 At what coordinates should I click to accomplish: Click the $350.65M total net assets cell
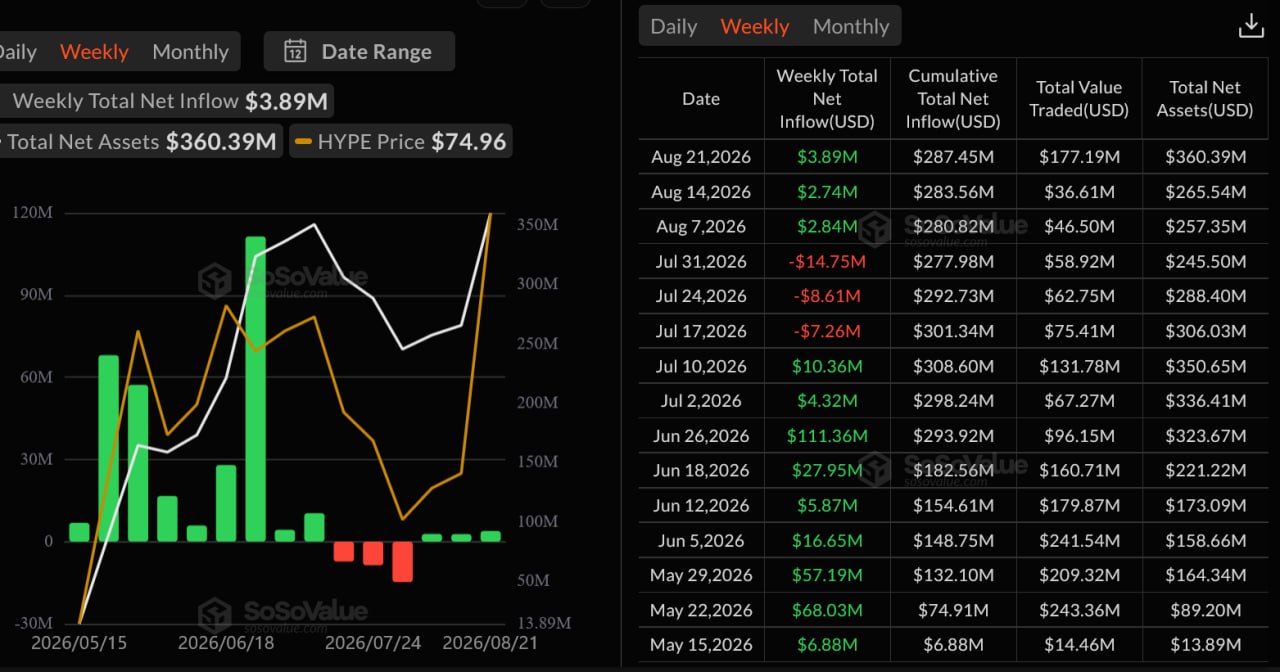tap(1205, 366)
